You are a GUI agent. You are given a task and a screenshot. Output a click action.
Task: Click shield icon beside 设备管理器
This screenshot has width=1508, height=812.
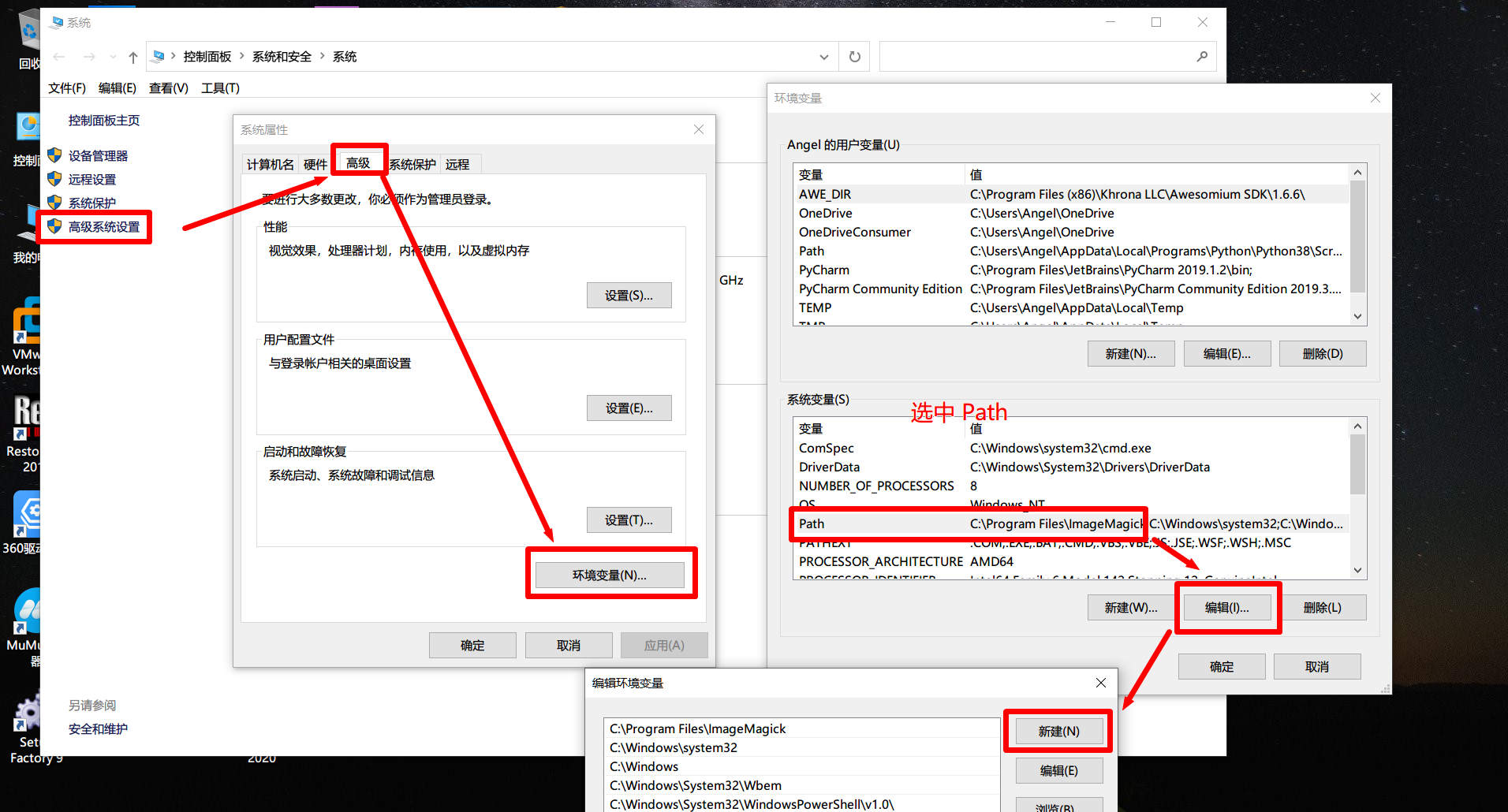(x=54, y=155)
